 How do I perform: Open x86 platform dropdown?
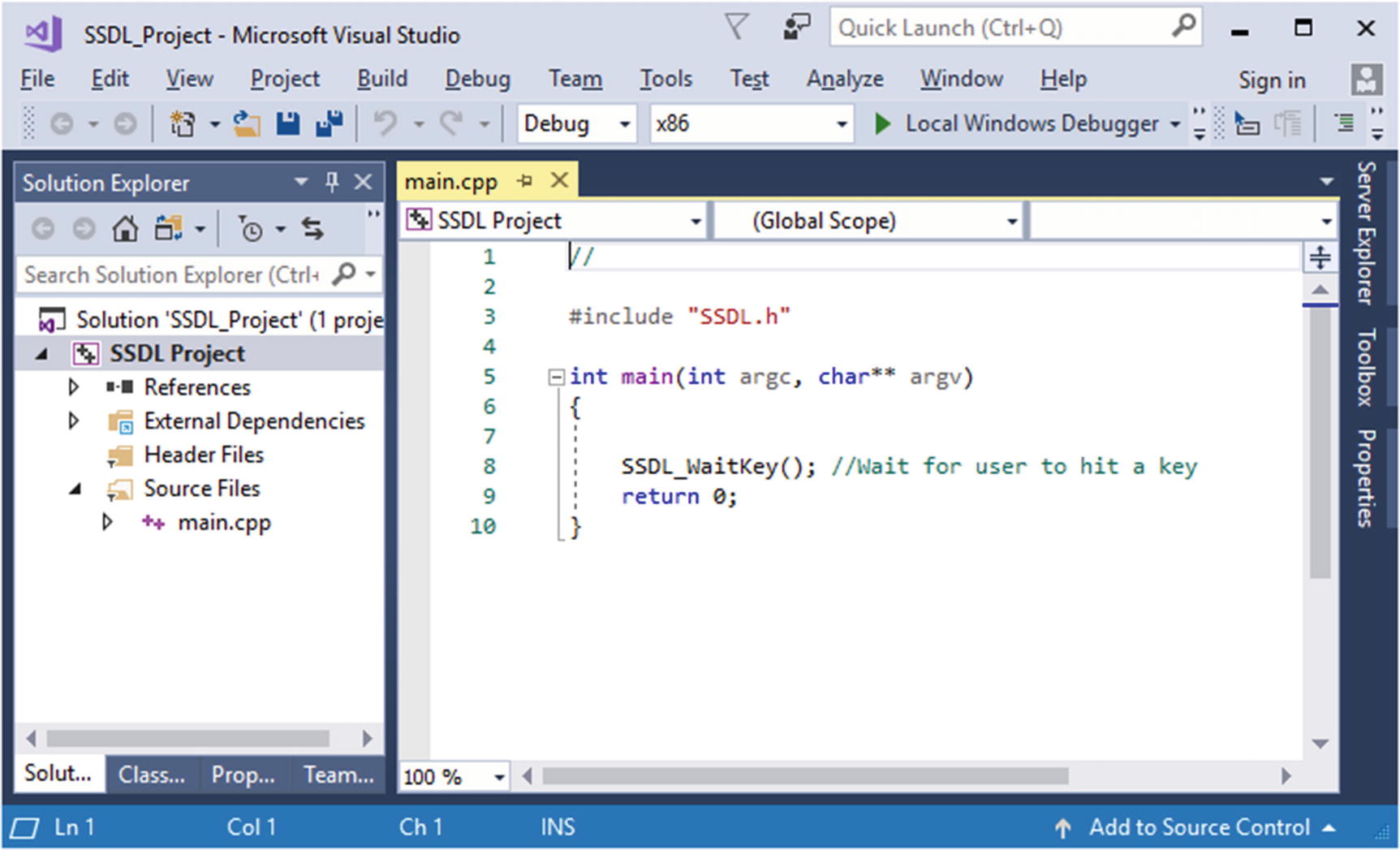point(842,125)
